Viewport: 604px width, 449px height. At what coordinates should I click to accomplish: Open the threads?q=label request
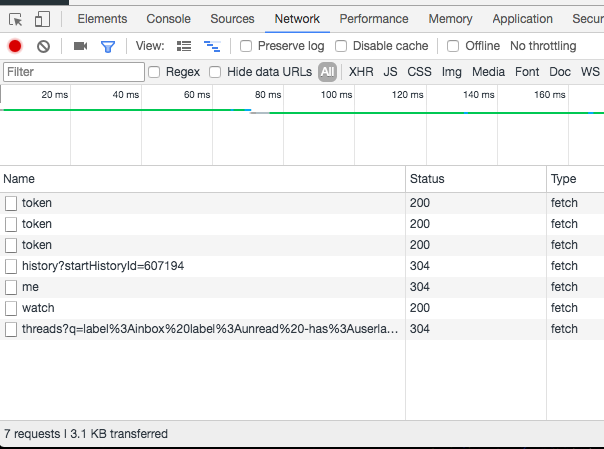tap(210, 329)
